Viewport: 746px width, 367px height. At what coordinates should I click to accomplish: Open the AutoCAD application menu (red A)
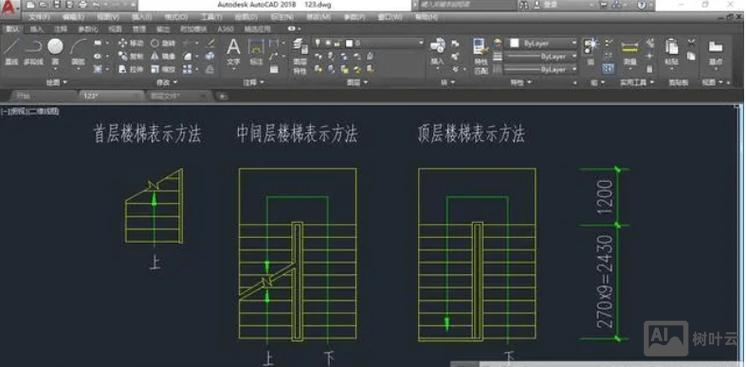click(x=10, y=7)
